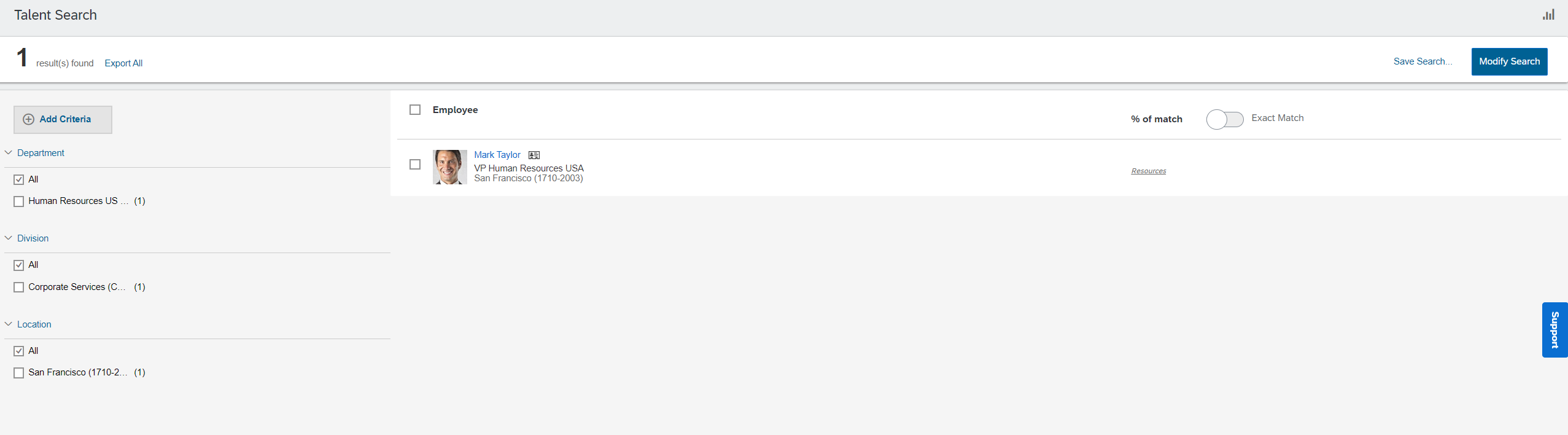Open the Save Search link

tap(1422, 61)
